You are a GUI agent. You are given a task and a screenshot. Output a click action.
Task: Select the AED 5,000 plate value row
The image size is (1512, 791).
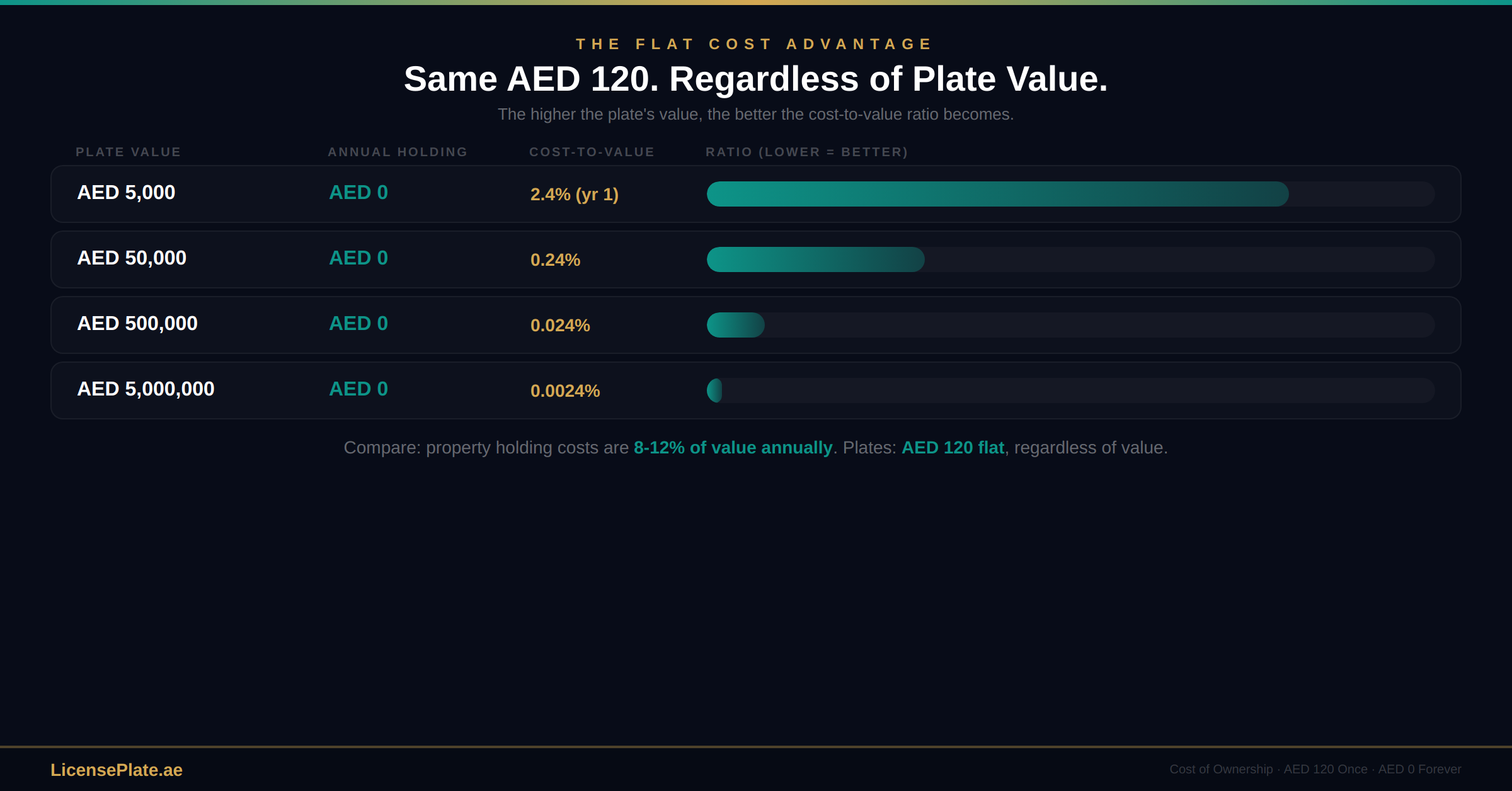(126, 193)
